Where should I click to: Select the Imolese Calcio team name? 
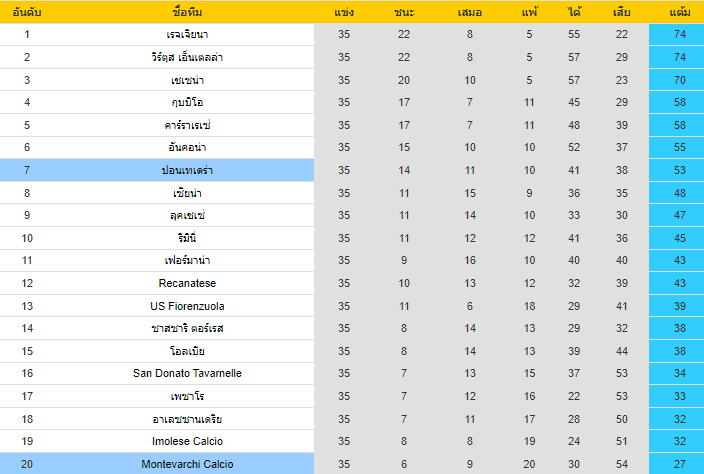[x=187, y=441]
